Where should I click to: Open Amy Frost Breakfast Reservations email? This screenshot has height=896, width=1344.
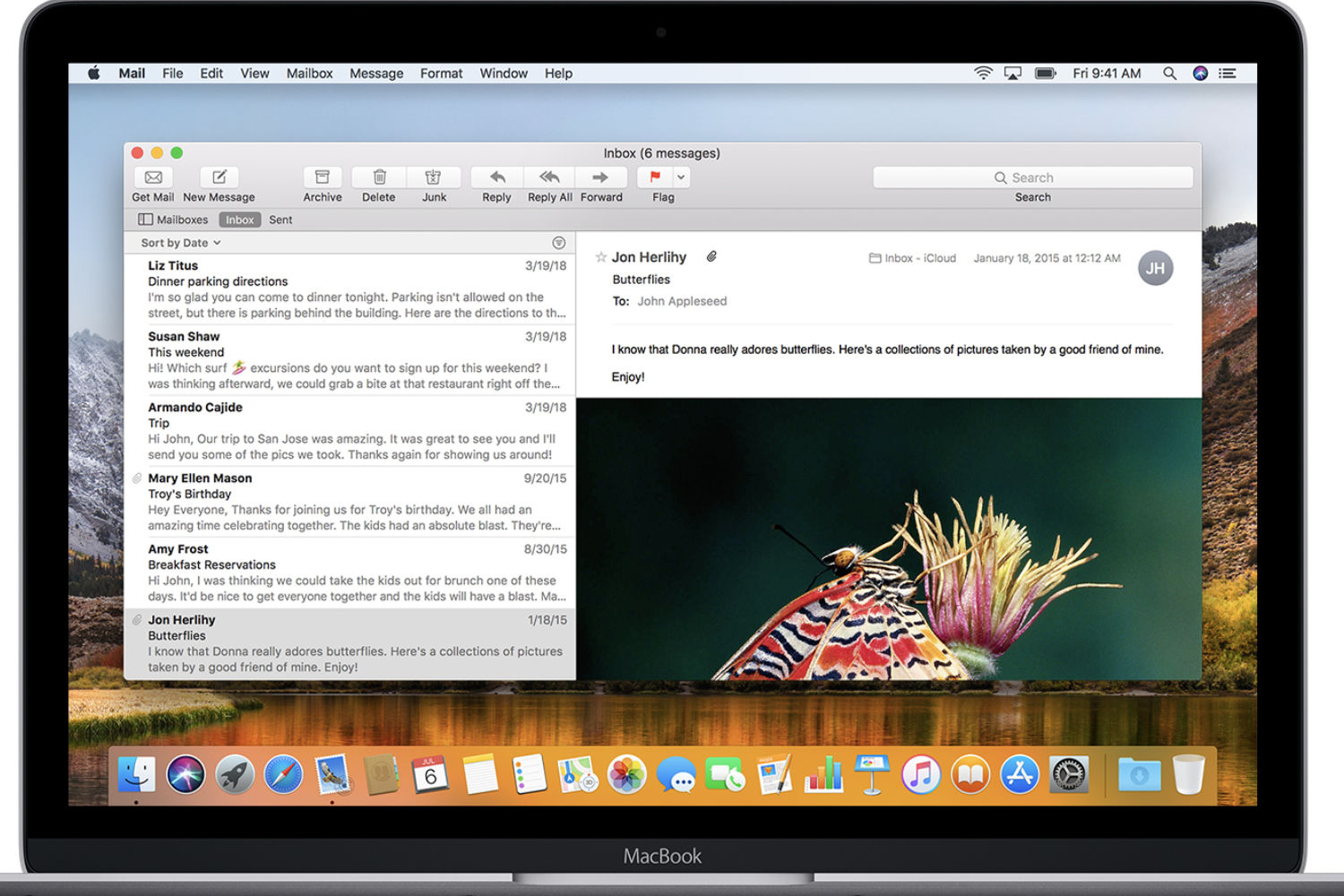(350, 572)
